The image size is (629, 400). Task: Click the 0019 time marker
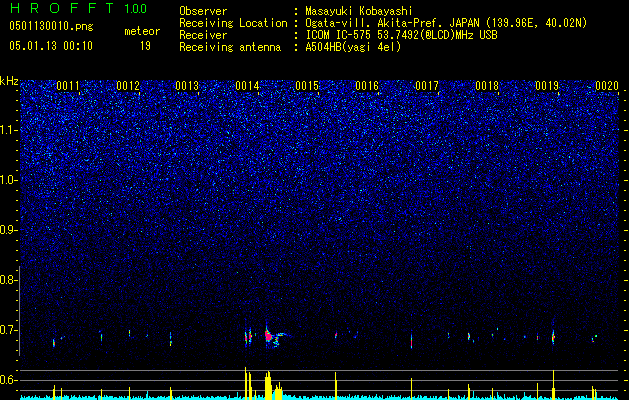[x=547, y=85]
